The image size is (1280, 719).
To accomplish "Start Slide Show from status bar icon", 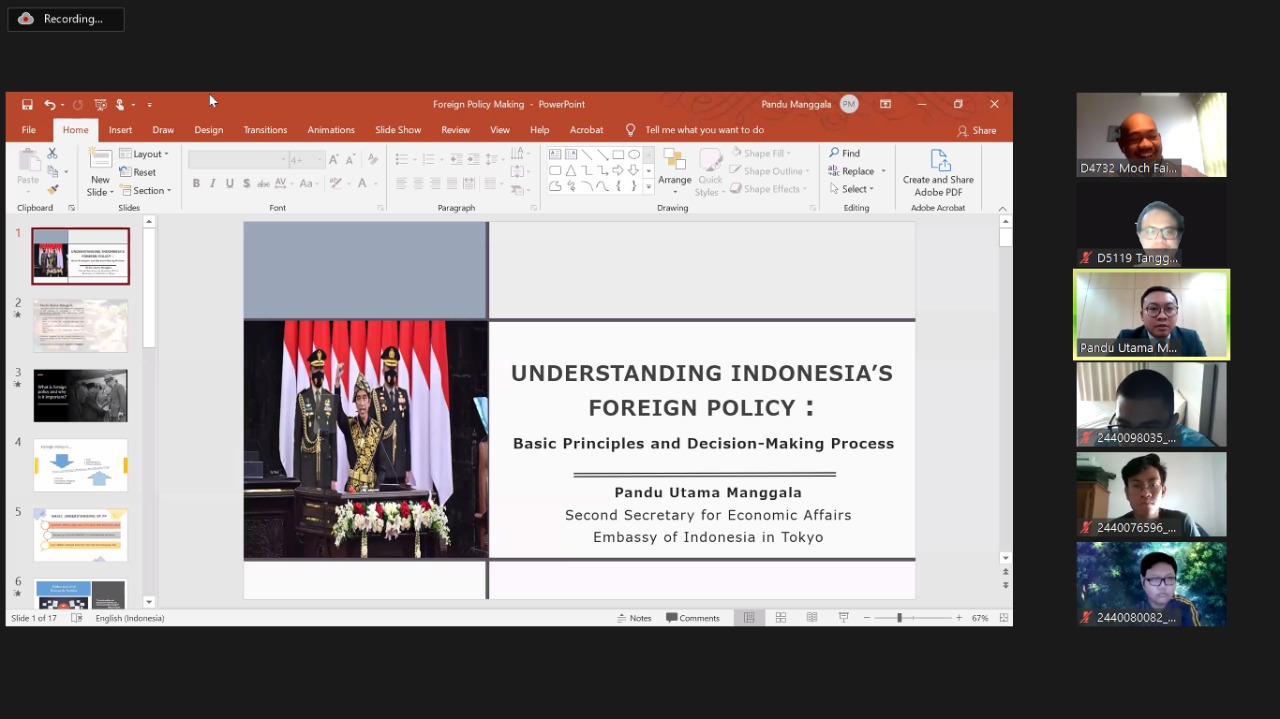I will [843, 618].
